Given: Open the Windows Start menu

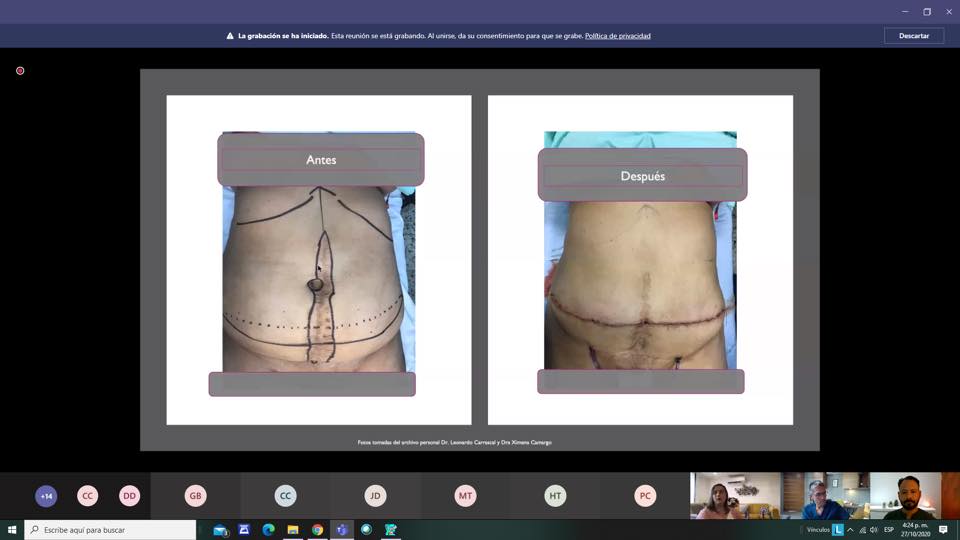Looking at the screenshot, I should 12,530.
